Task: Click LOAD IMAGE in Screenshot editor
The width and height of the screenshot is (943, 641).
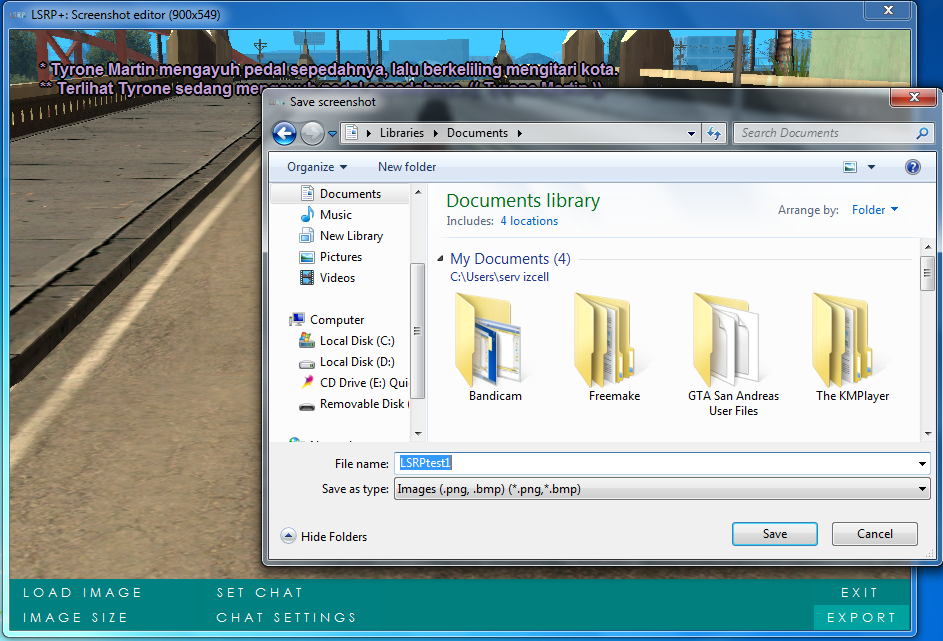Action: (x=82, y=592)
